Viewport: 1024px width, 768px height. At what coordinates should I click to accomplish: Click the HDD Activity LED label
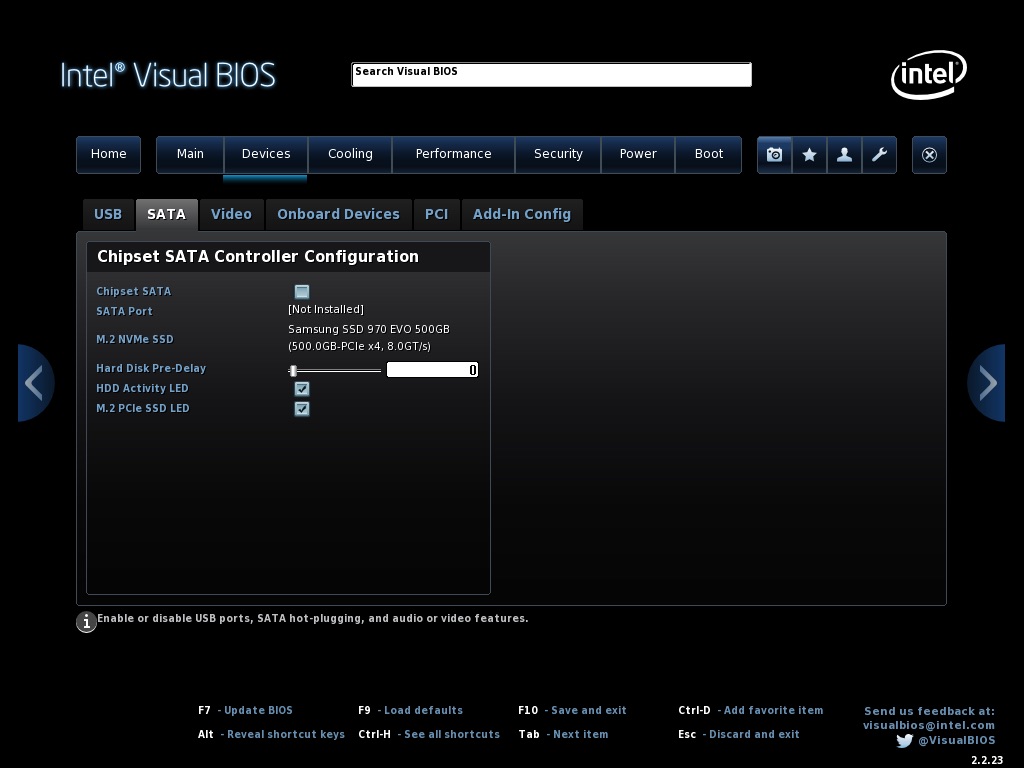[x=142, y=389]
